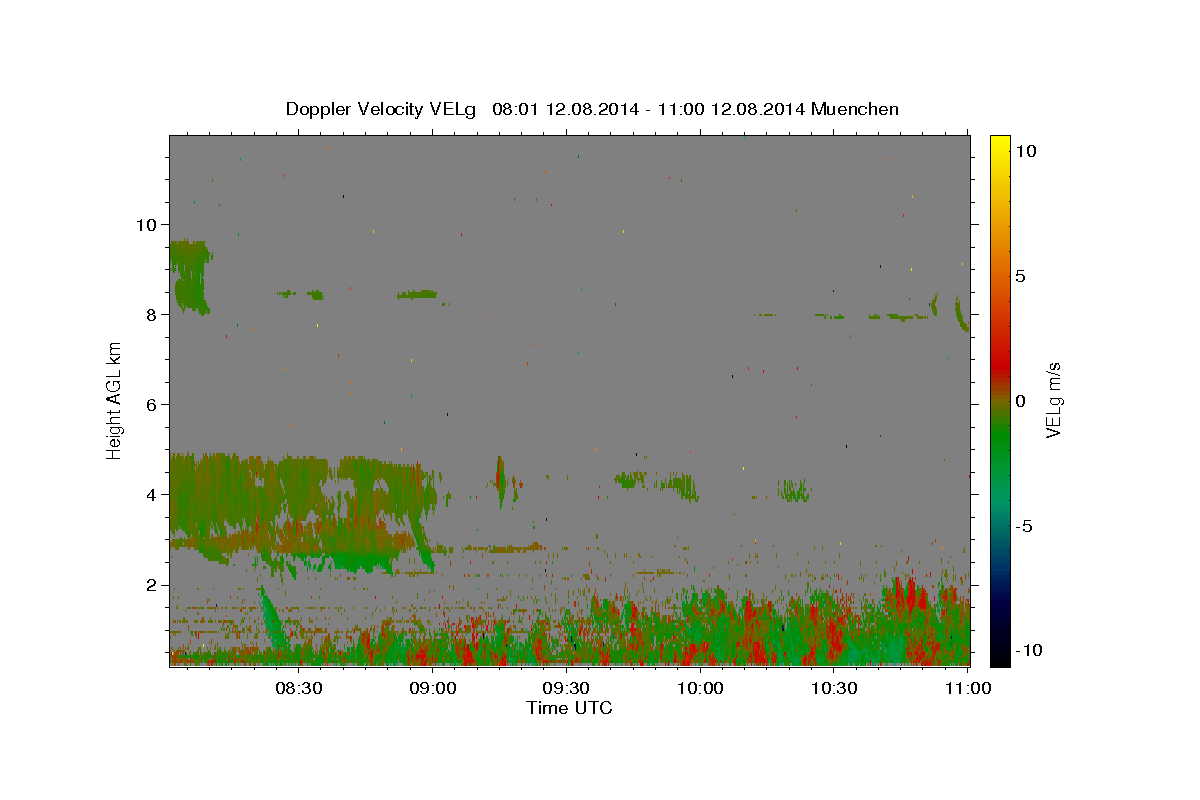Click the 09:00 time tick label
Image resolution: width=1200 pixels, height=800 pixels.
pos(432,688)
